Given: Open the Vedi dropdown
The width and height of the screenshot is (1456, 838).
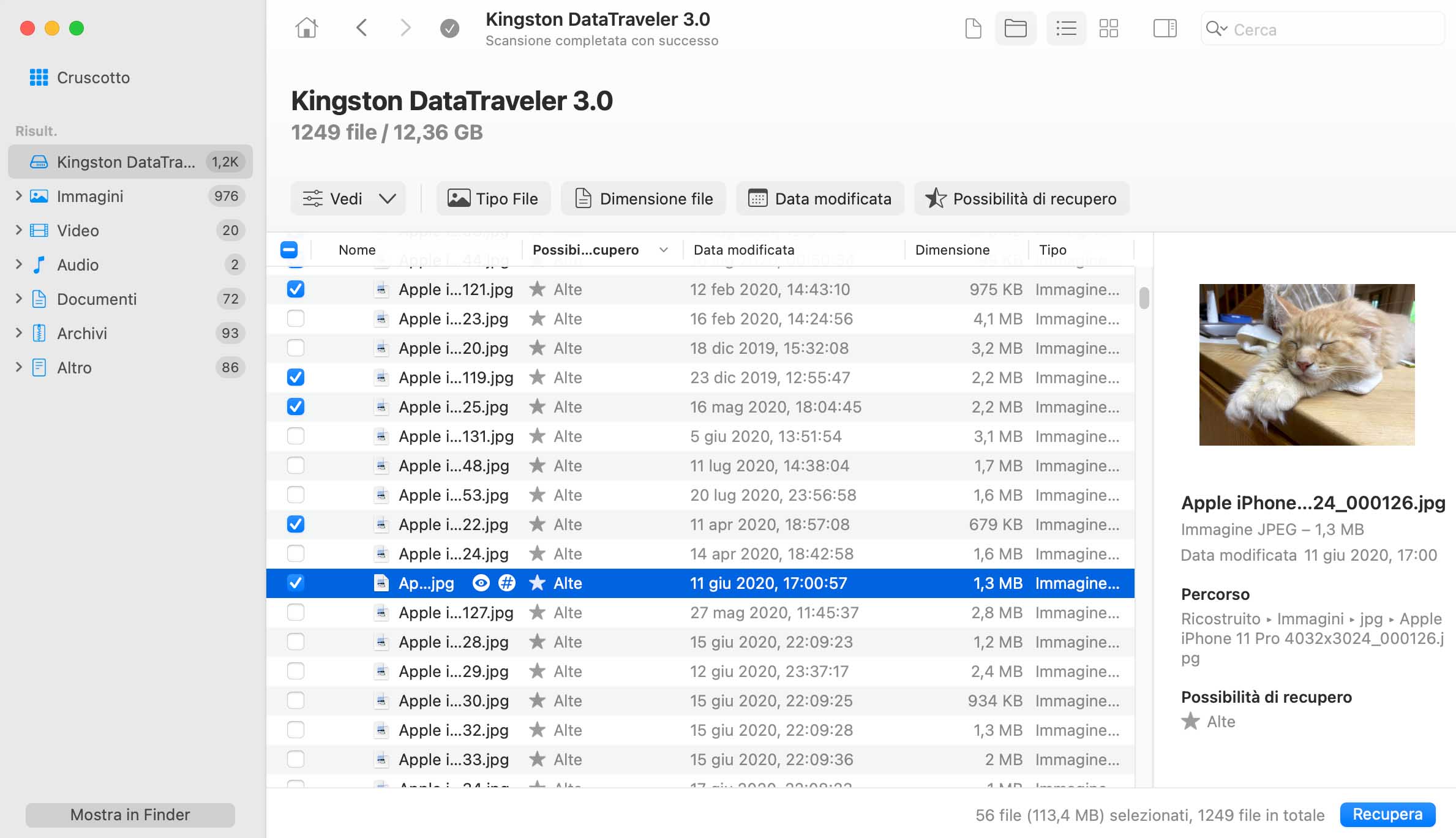Looking at the screenshot, I should pos(348,198).
